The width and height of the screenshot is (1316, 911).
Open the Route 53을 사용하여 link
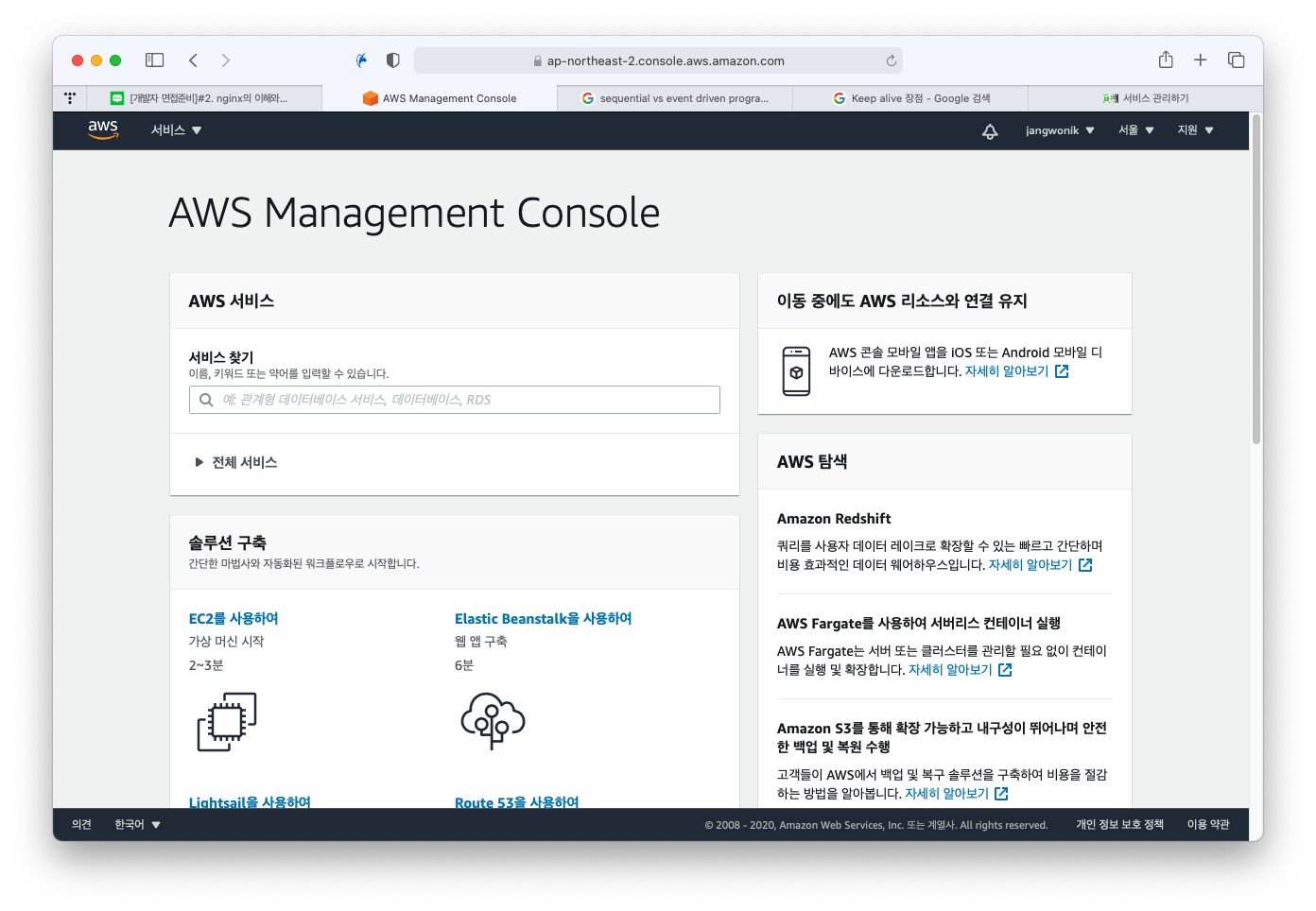point(516,801)
